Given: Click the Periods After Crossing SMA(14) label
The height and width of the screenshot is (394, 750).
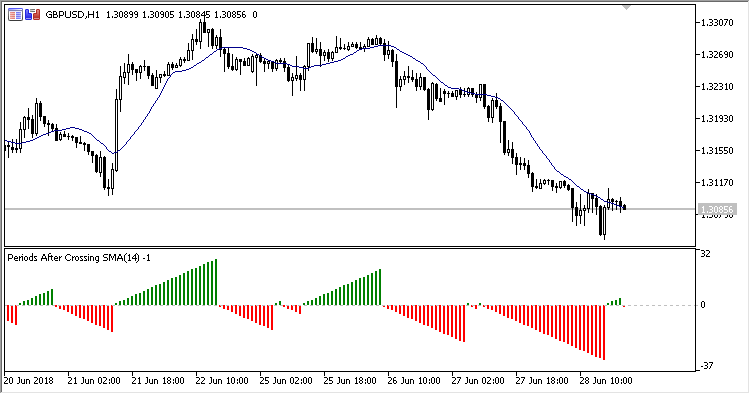Looking at the screenshot, I should (x=74, y=258).
